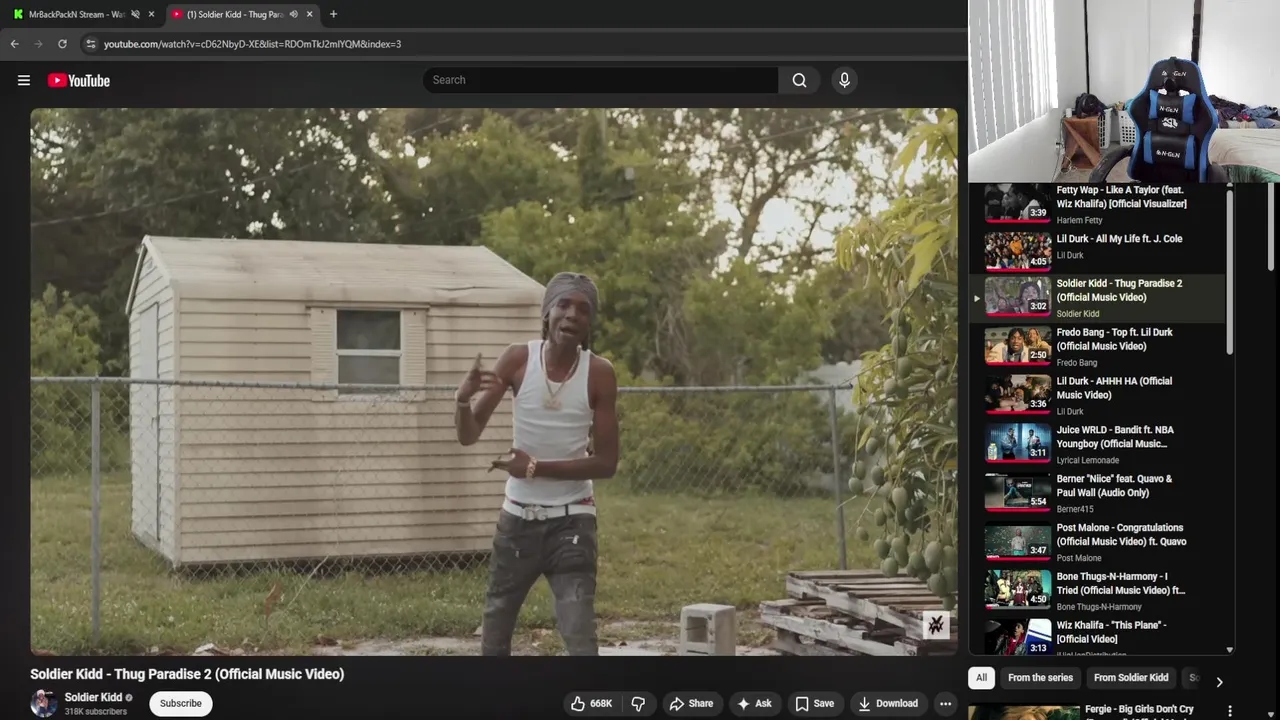The image size is (1280, 720).
Task: Open Soldier Kidd channel avatar
Action: [x=44, y=703]
